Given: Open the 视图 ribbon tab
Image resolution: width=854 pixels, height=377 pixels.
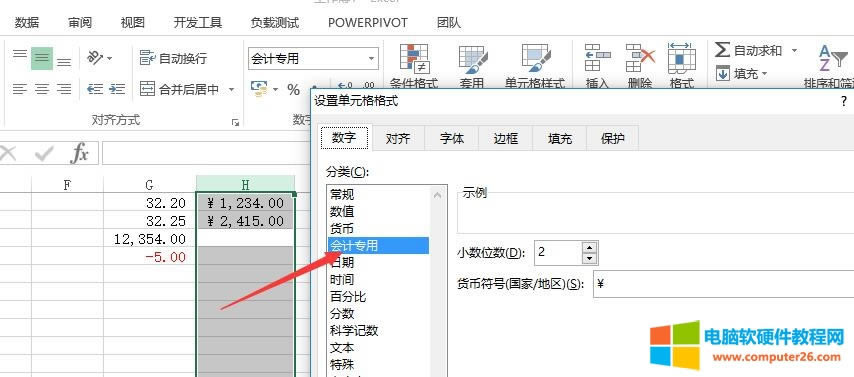Looking at the screenshot, I should (133, 23).
